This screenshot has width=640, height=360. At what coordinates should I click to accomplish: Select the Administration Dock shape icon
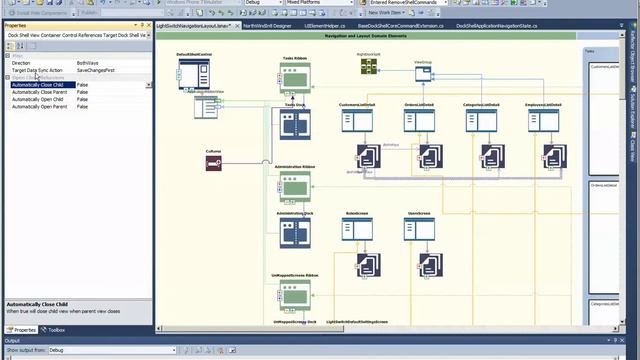tap(295, 233)
